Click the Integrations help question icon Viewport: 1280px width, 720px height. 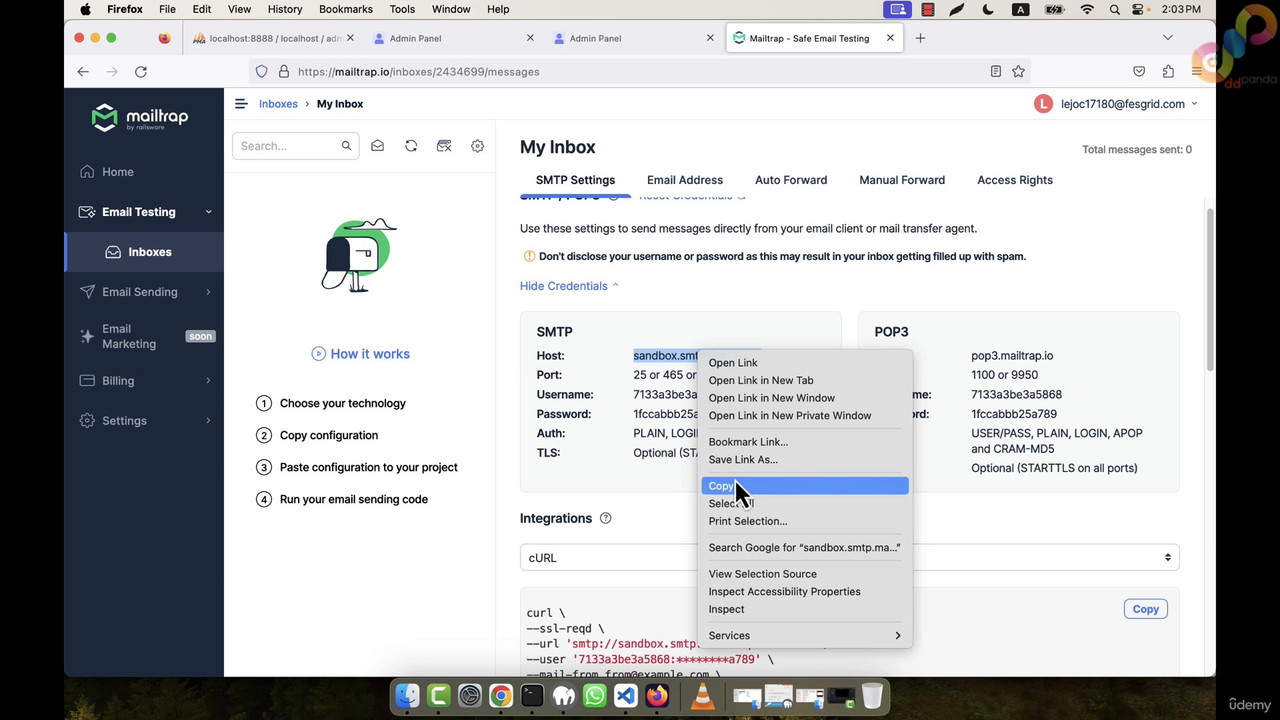tap(605, 518)
